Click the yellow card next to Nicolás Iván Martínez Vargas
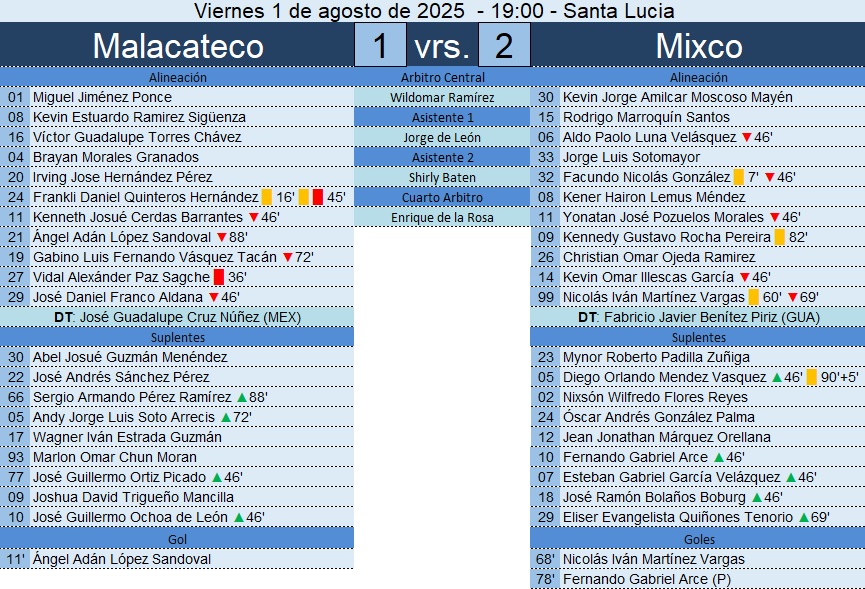The image size is (865, 589). pyautogui.click(x=753, y=297)
